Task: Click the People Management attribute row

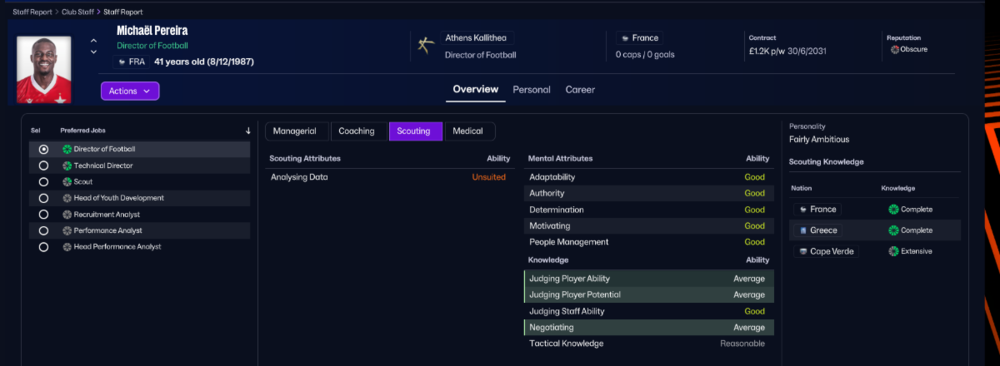Action: click(649, 242)
